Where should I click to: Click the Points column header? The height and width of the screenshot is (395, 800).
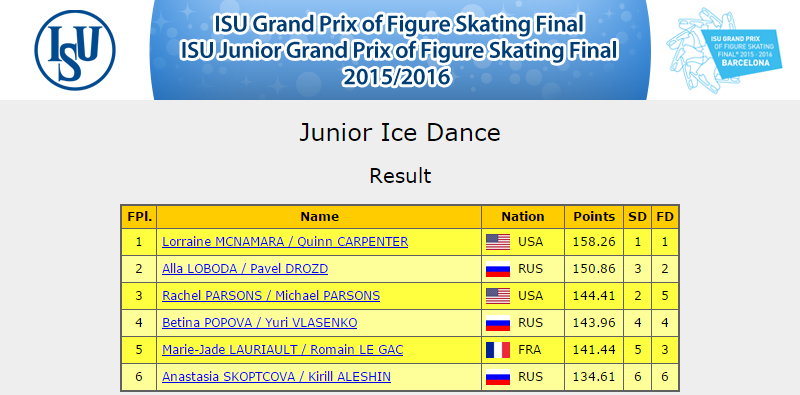tap(594, 217)
